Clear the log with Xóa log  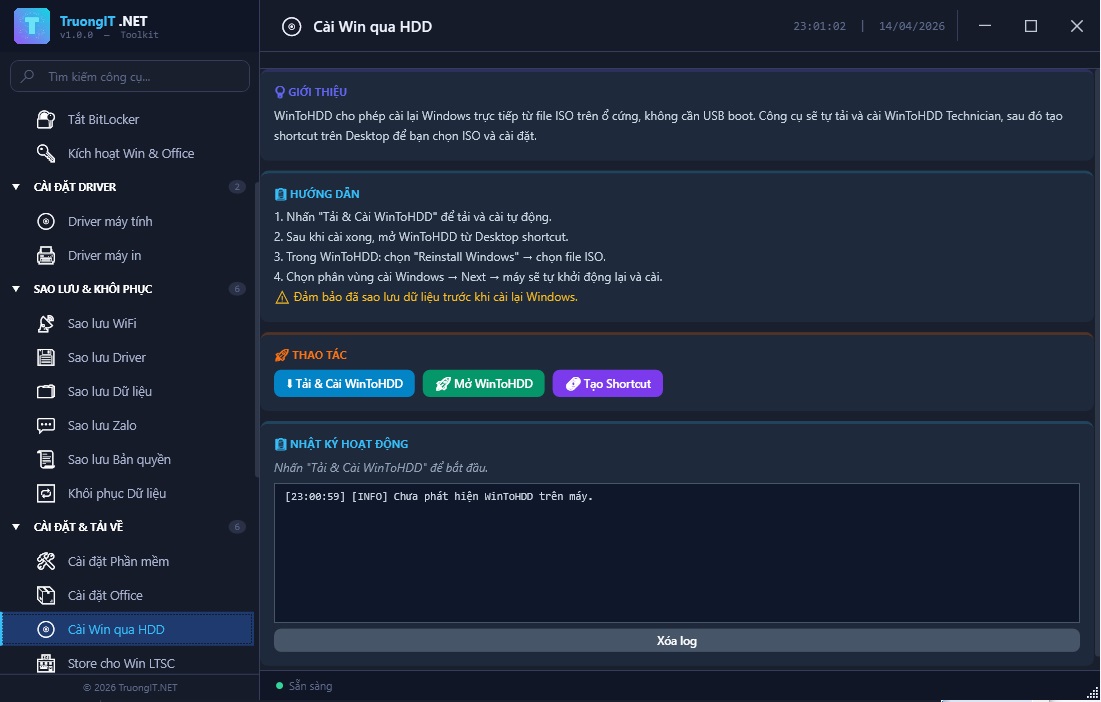tap(676, 641)
